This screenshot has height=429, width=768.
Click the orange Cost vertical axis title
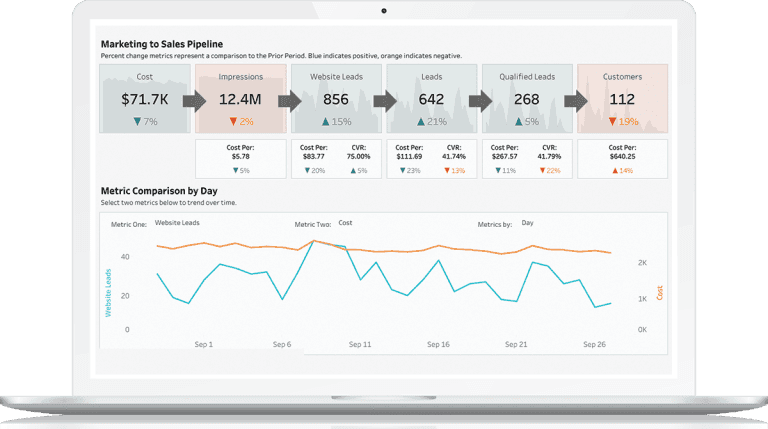point(659,293)
